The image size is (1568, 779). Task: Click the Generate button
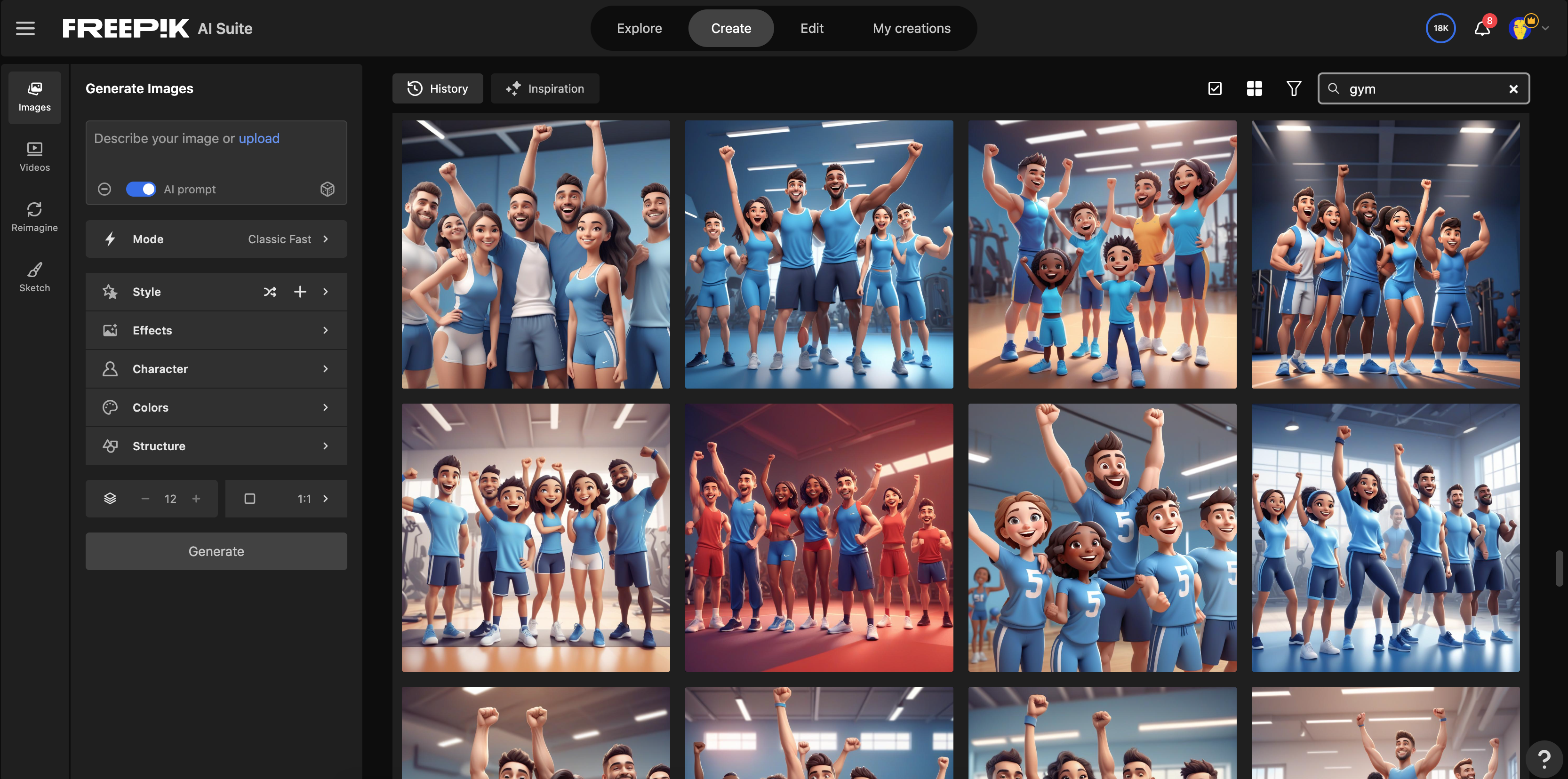tap(216, 551)
